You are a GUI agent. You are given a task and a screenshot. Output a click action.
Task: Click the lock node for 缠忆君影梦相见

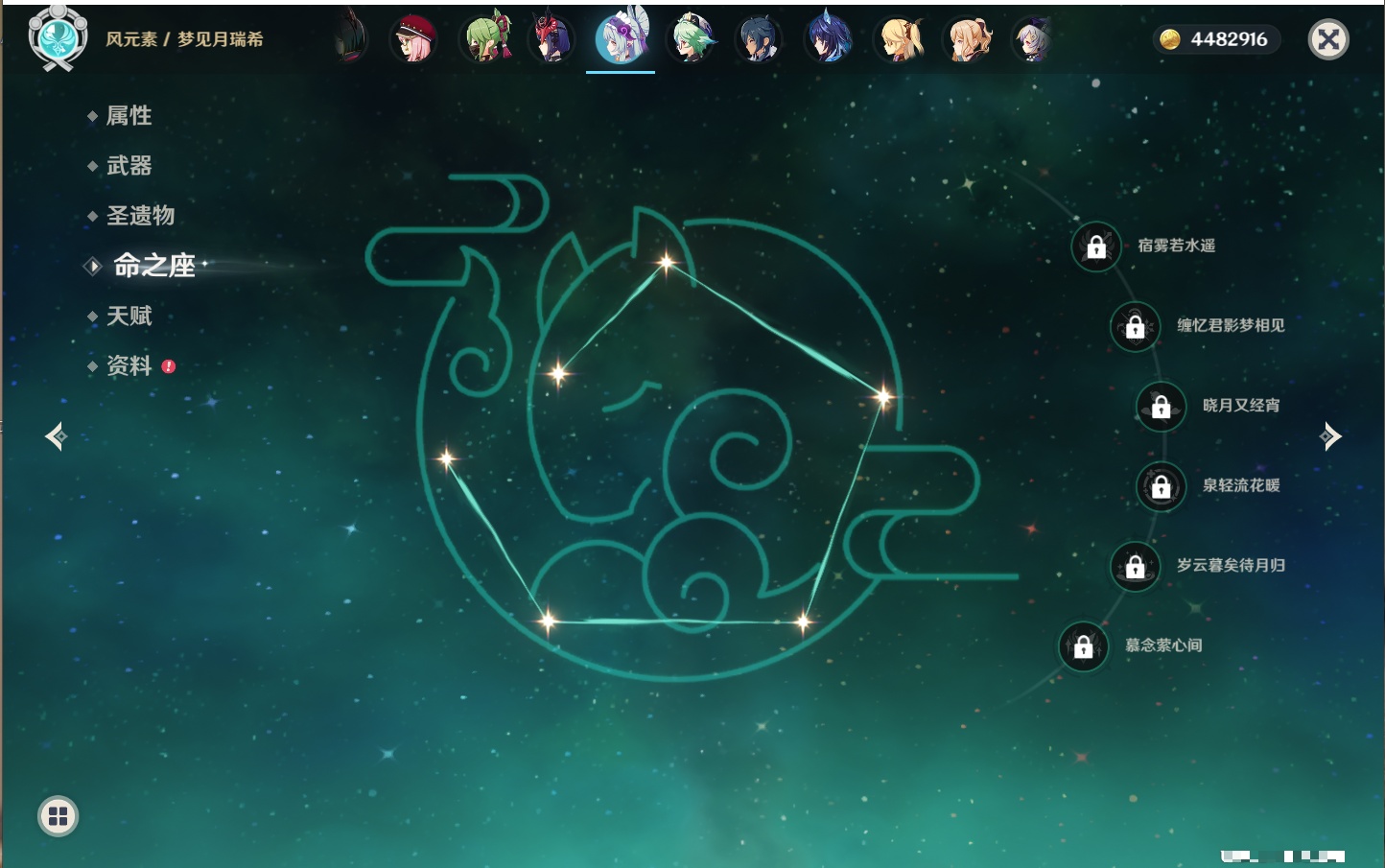(1135, 326)
